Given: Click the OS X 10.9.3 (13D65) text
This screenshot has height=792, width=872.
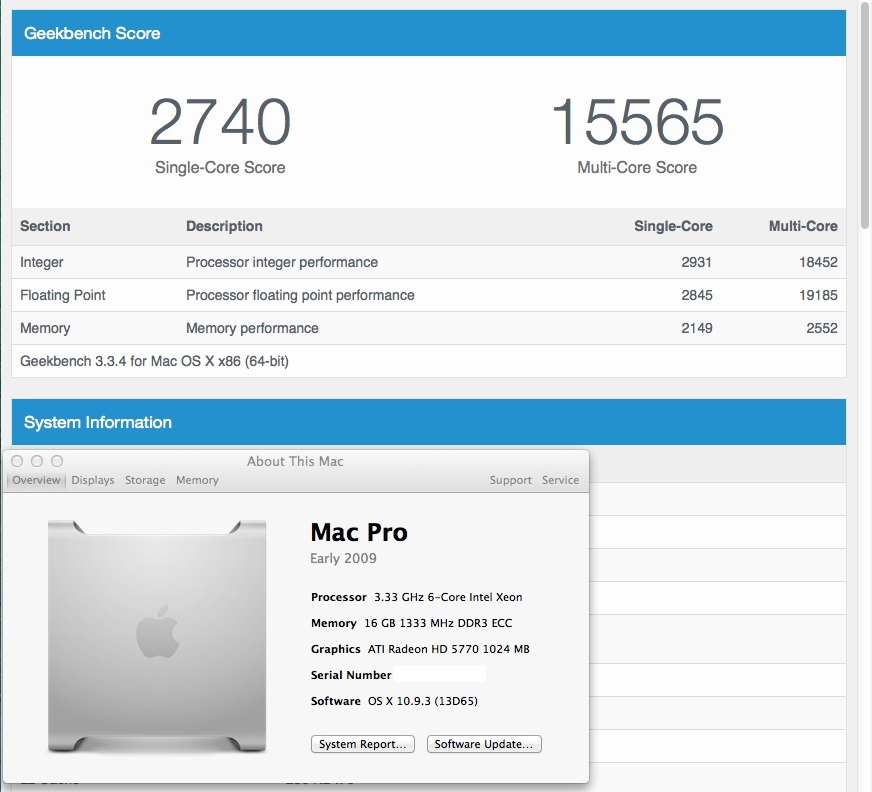Looking at the screenshot, I should tap(423, 701).
